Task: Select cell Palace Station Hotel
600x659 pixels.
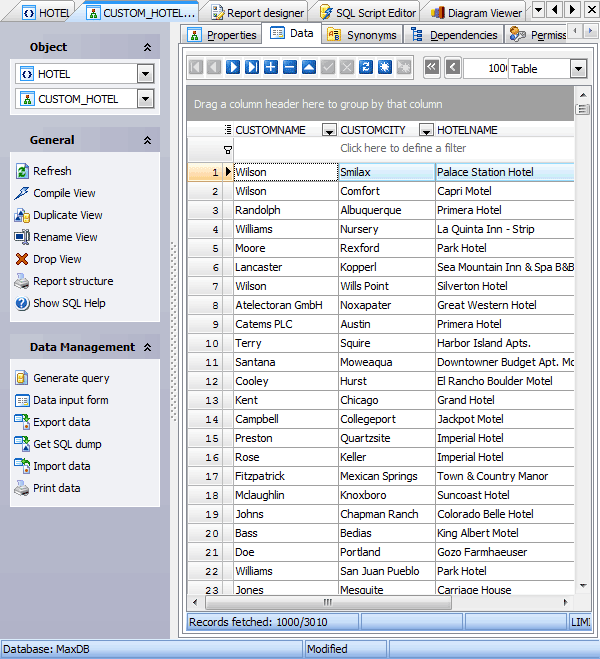Action: tap(505, 172)
